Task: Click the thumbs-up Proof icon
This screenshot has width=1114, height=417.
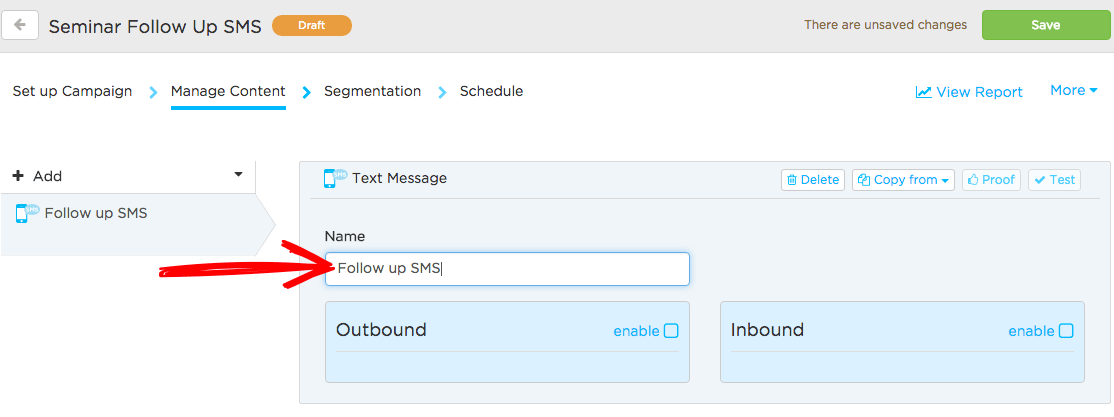Action: [973, 180]
